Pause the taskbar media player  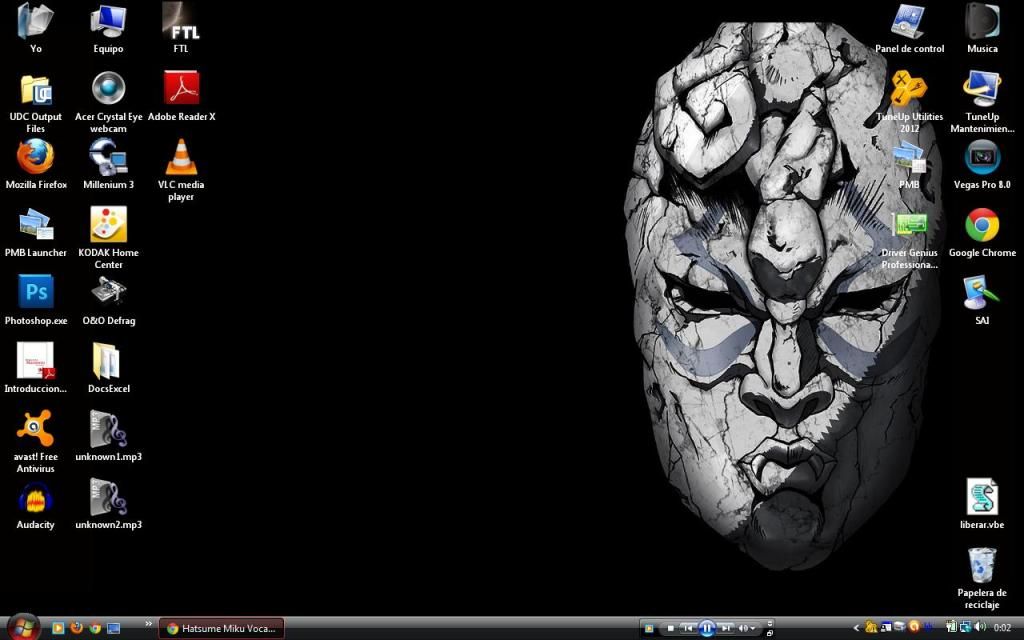coord(706,628)
